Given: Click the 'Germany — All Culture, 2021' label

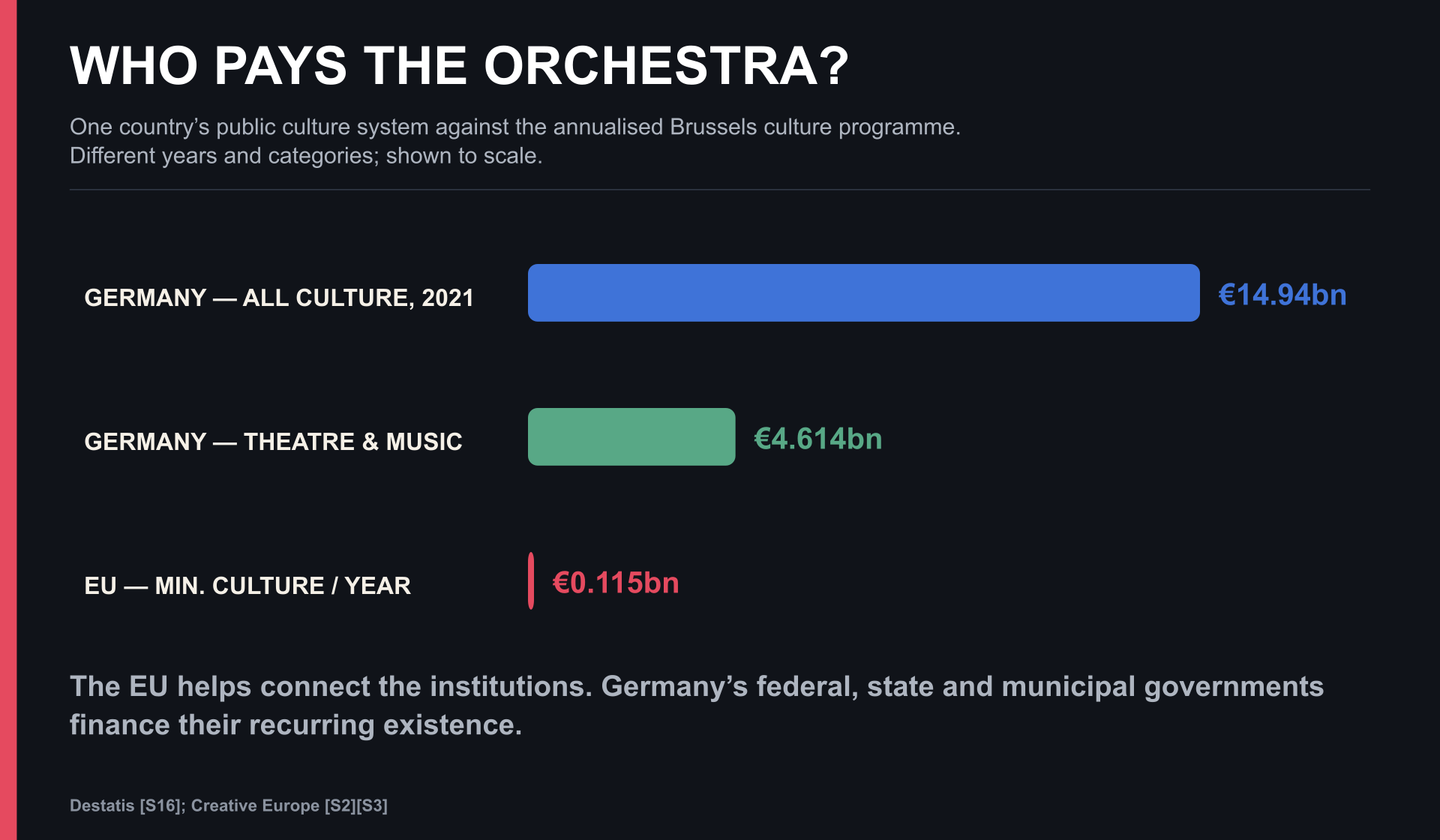Looking at the screenshot, I should point(279,298).
